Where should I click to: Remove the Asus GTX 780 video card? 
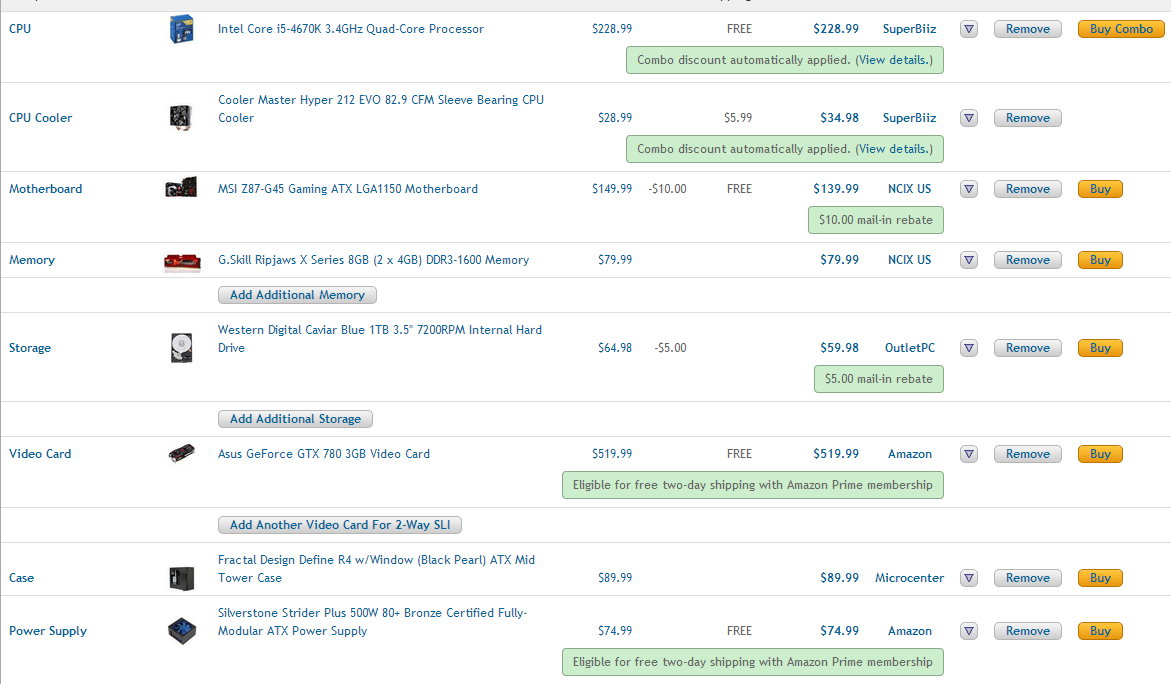tap(1028, 454)
